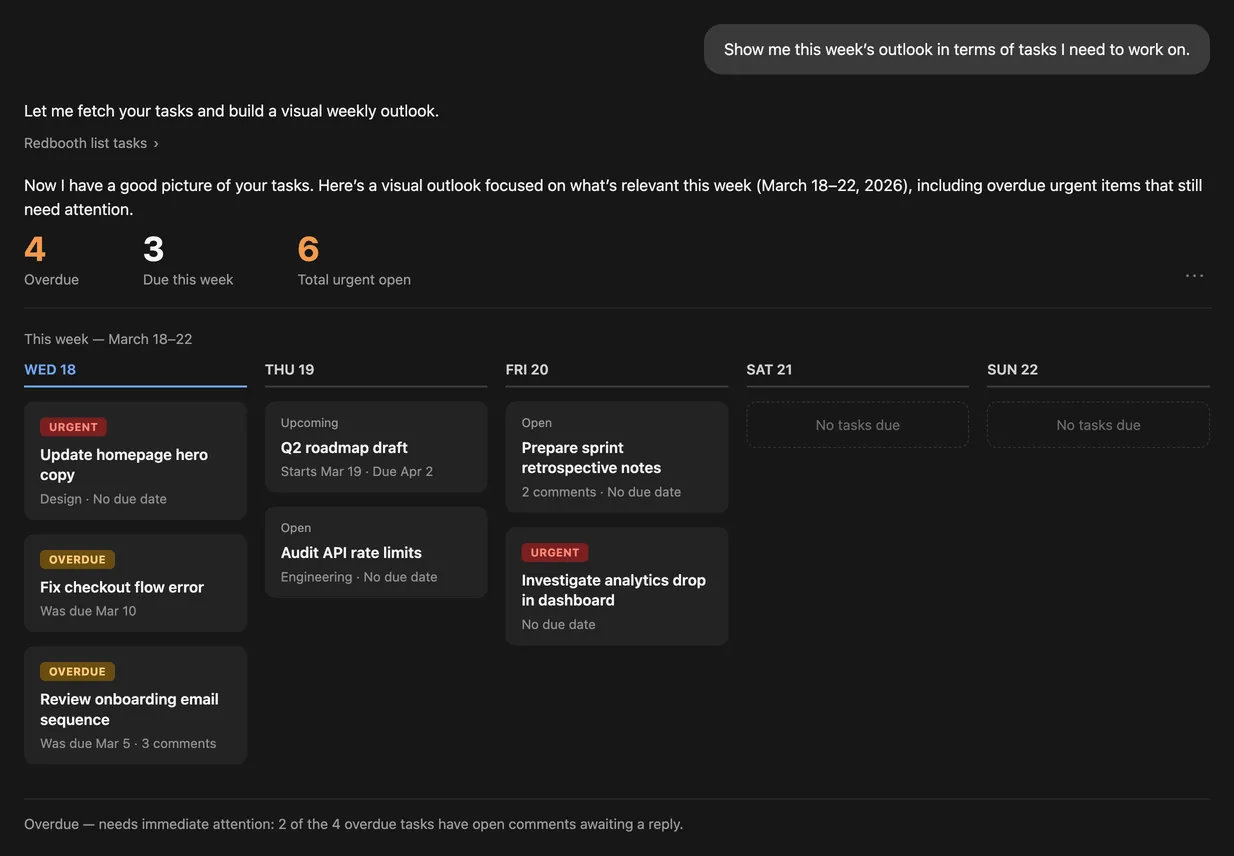The height and width of the screenshot is (856, 1234).
Task: Open the Prepare sprint retrospective notes task
Action: click(617, 457)
